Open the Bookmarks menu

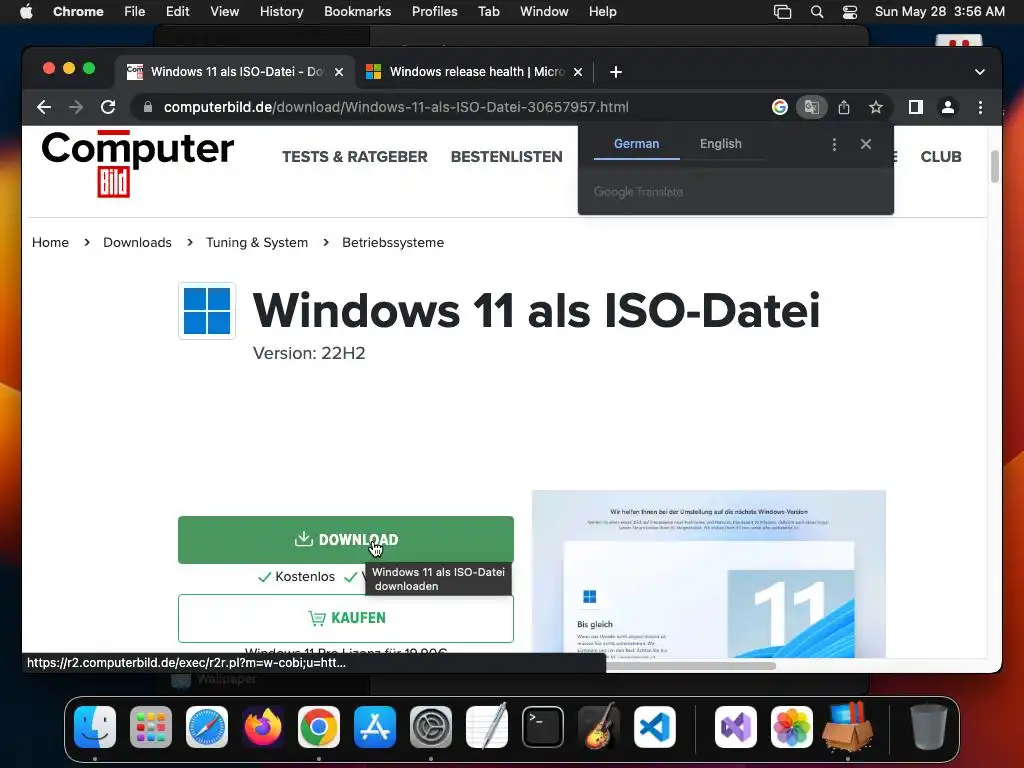[x=357, y=12]
